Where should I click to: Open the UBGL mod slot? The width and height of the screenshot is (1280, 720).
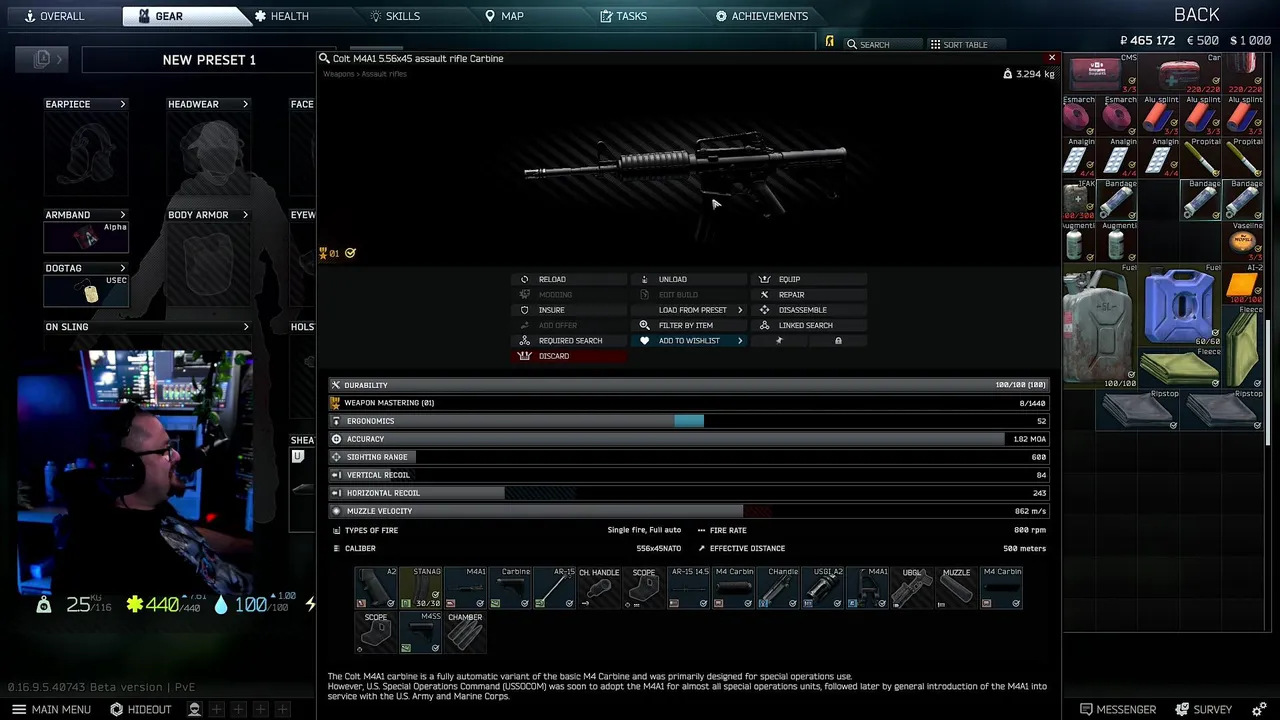(912, 588)
